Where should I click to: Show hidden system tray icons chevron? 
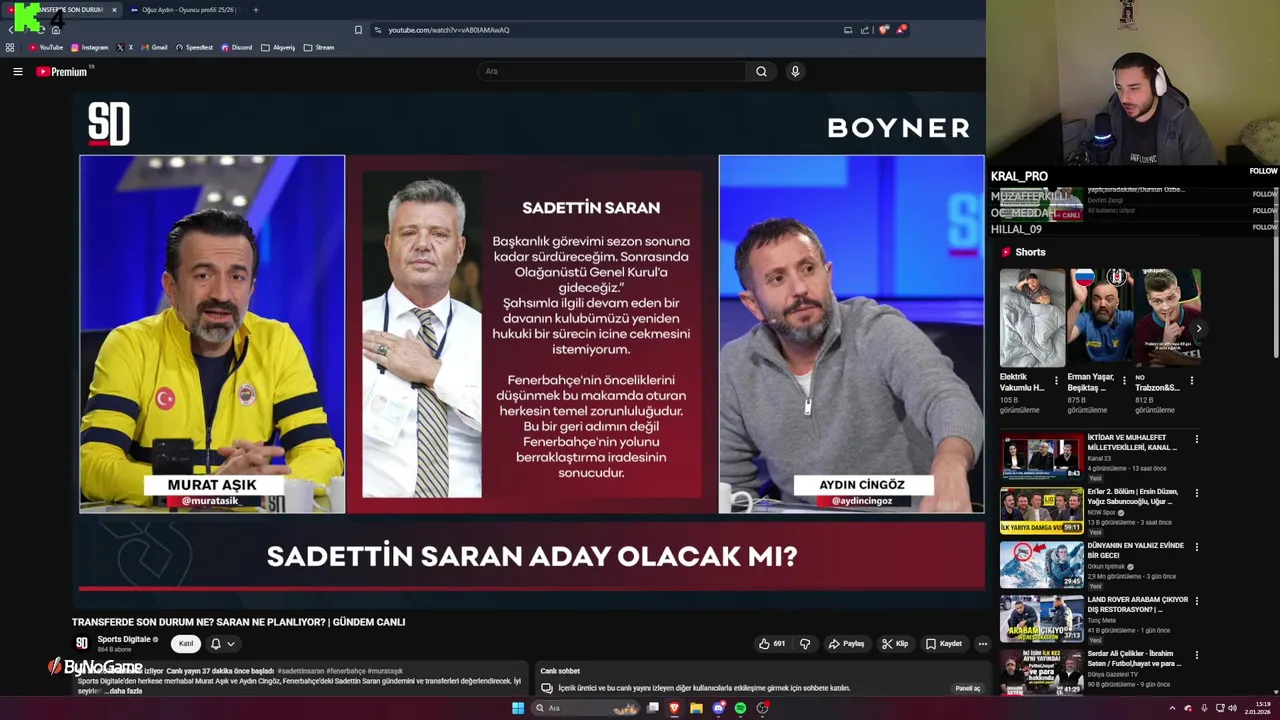coord(1172,708)
